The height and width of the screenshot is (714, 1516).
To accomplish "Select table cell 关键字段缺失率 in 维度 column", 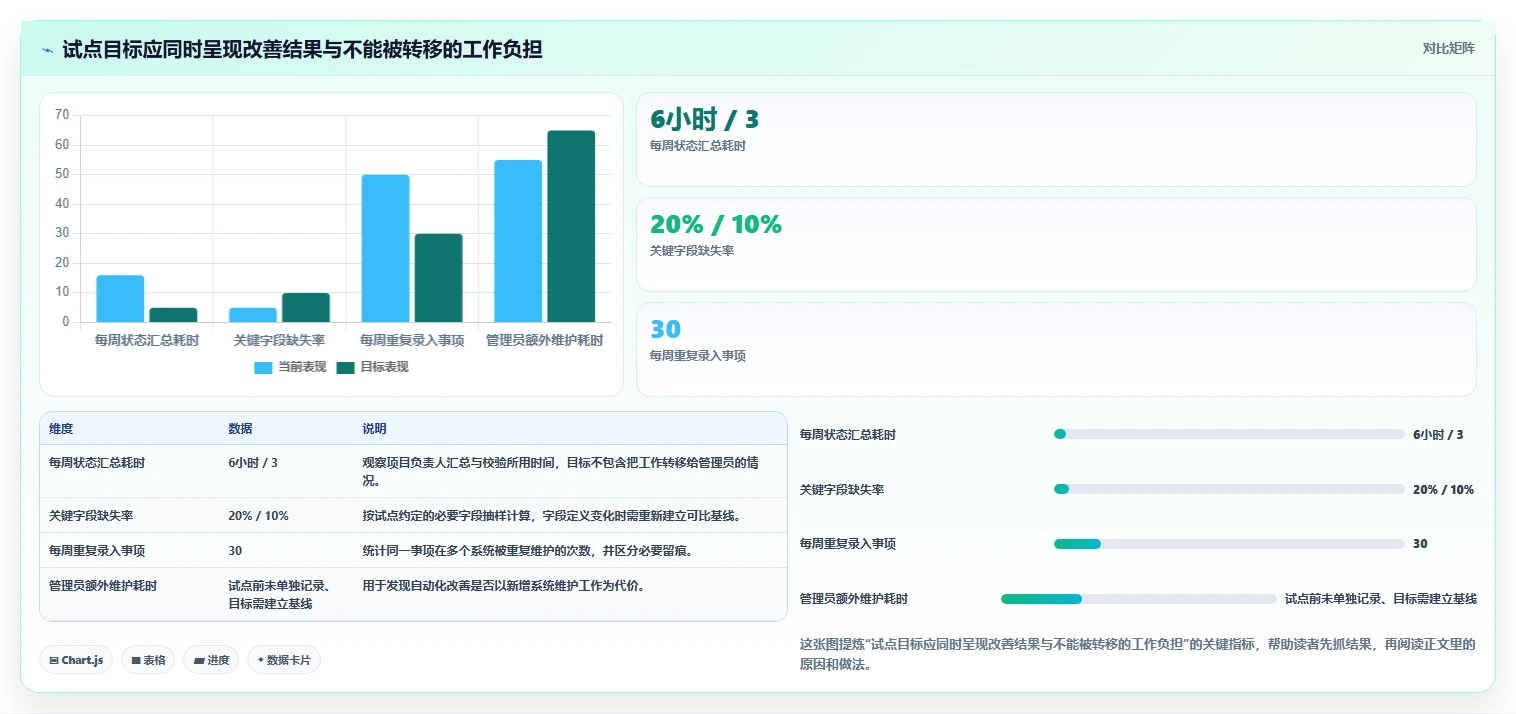I will (x=91, y=516).
